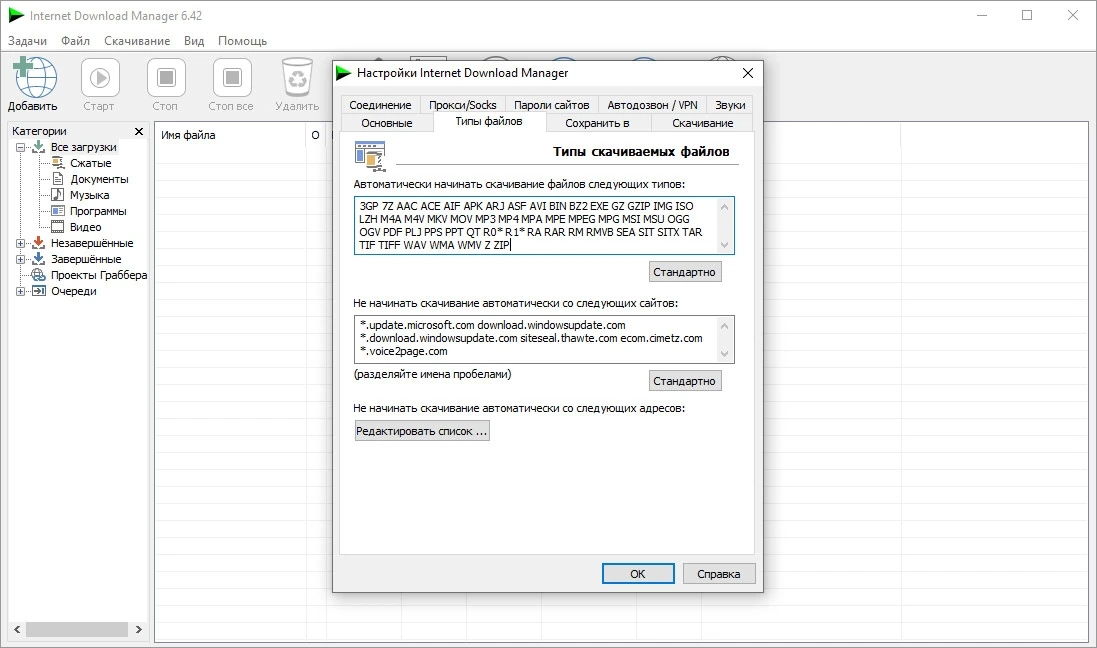Switch to the Звуки tab
The width and height of the screenshot is (1097, 648).
point(730,105)
